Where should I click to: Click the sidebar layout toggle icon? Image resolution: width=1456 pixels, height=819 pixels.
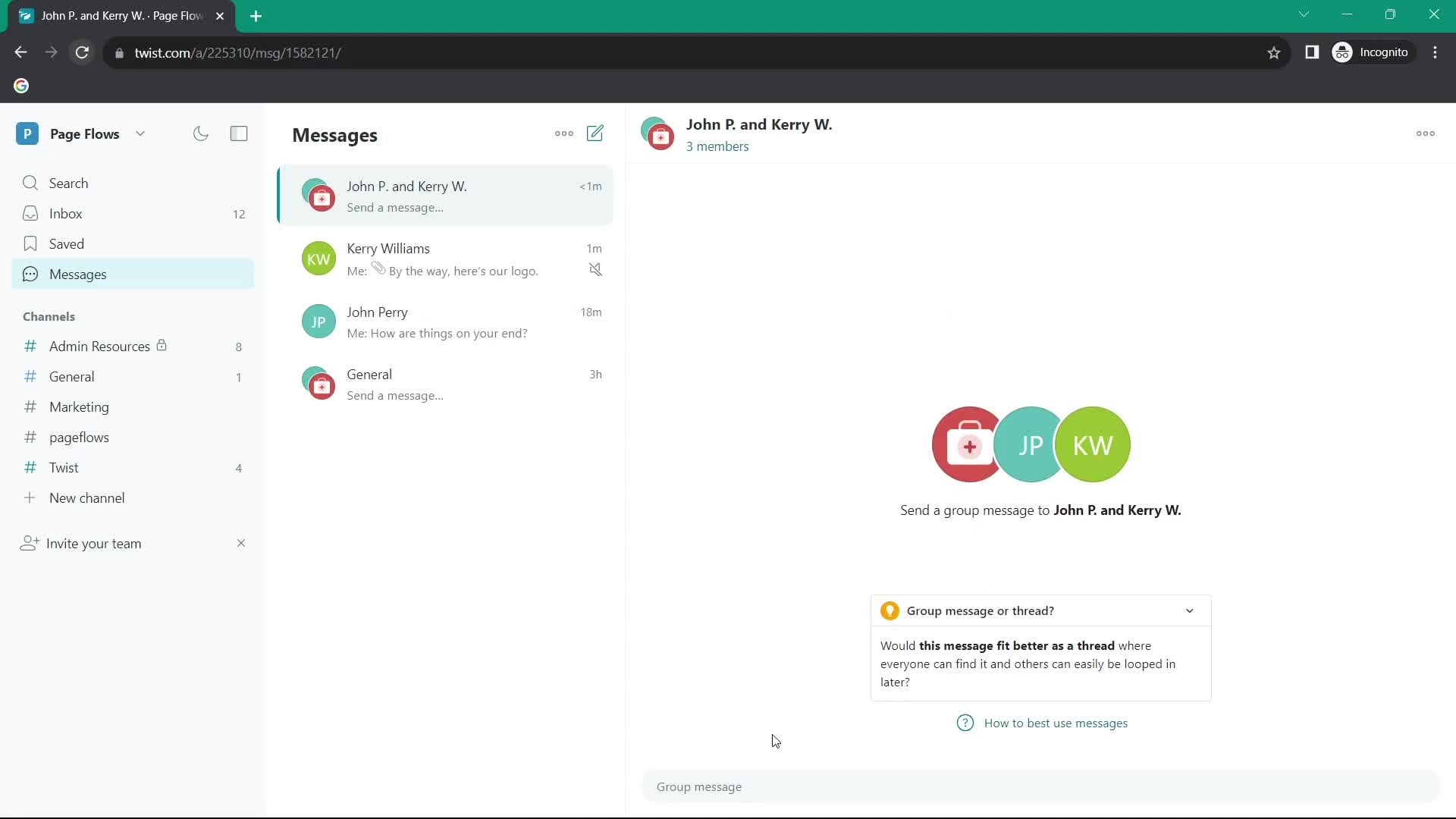tap(239, 133)
